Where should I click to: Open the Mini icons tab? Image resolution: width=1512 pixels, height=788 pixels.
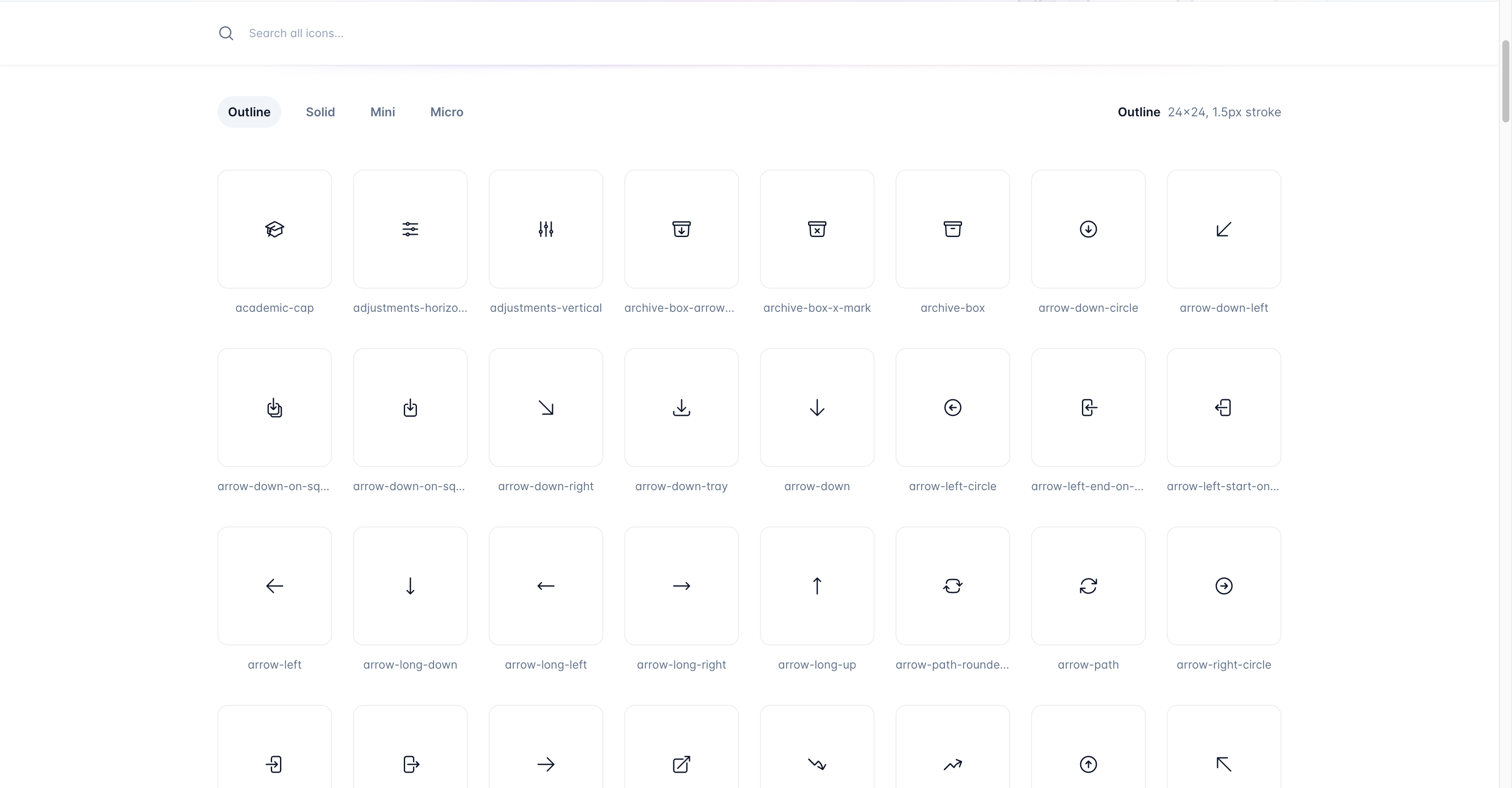click(x=383, y=112)
